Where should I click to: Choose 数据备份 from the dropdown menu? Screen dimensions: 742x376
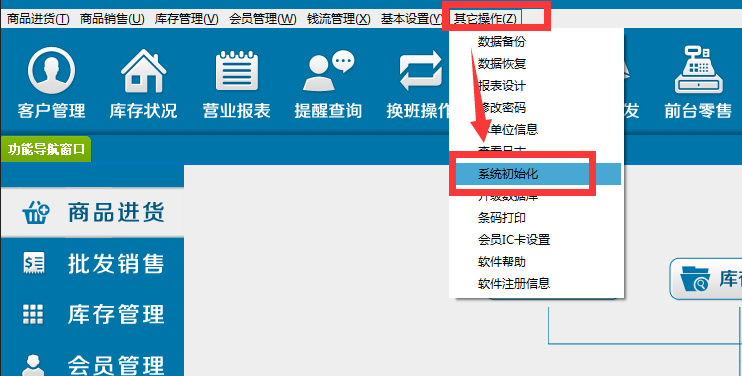coord(502,42)
